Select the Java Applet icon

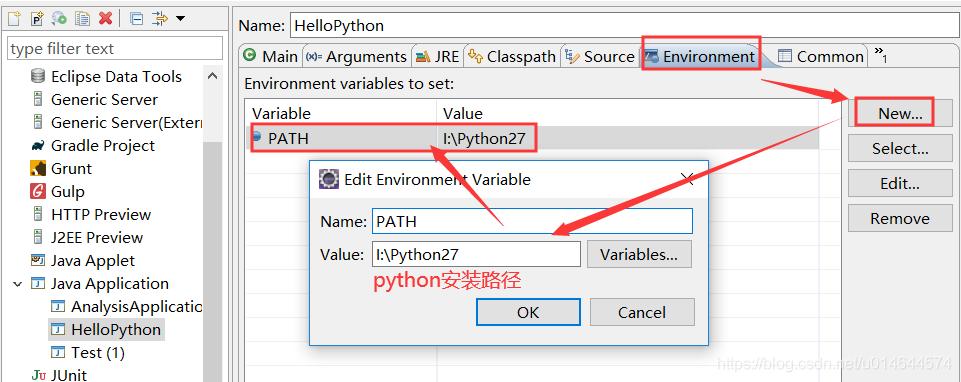[38, 261]
